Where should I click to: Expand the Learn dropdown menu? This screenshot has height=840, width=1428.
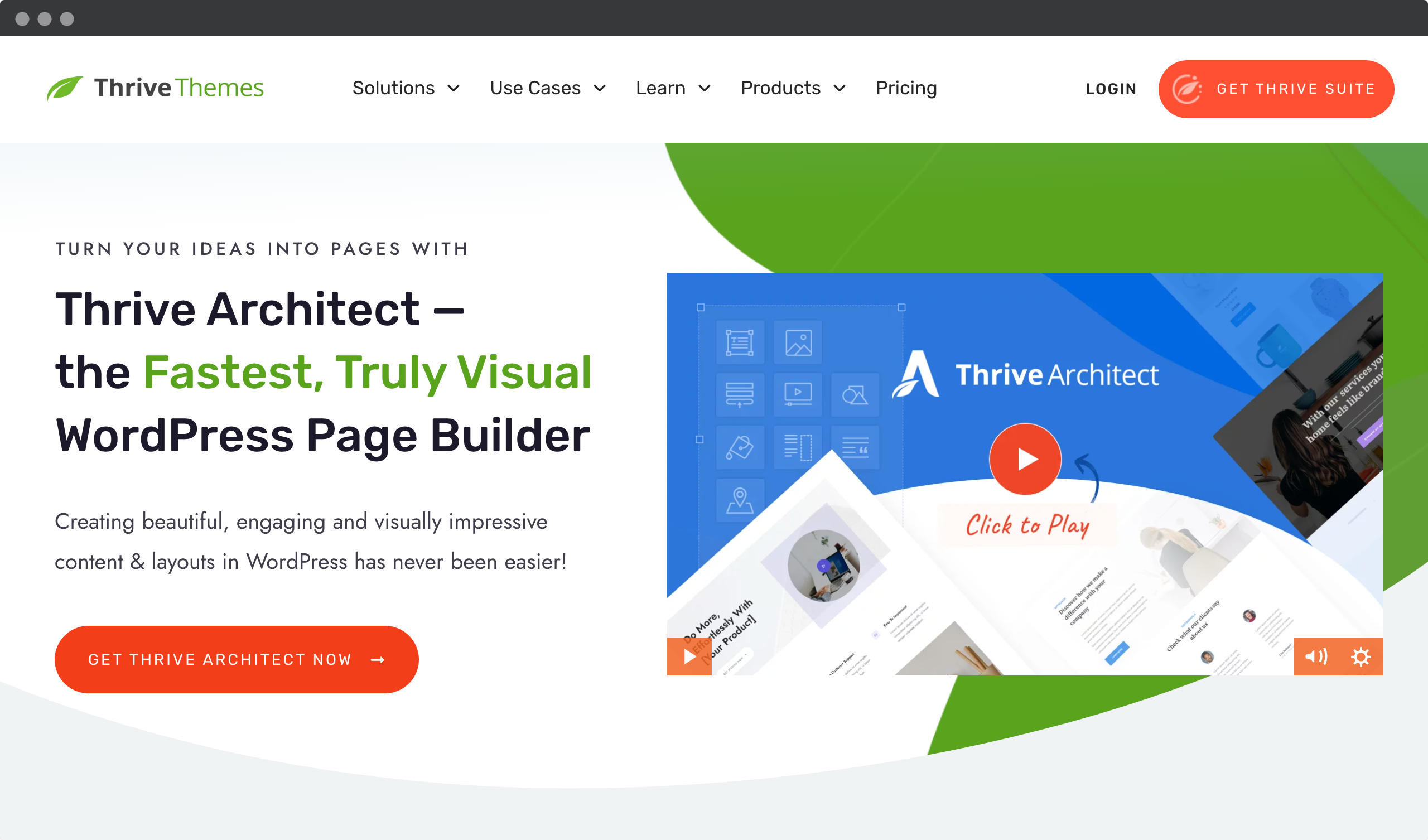click(671, 88)
